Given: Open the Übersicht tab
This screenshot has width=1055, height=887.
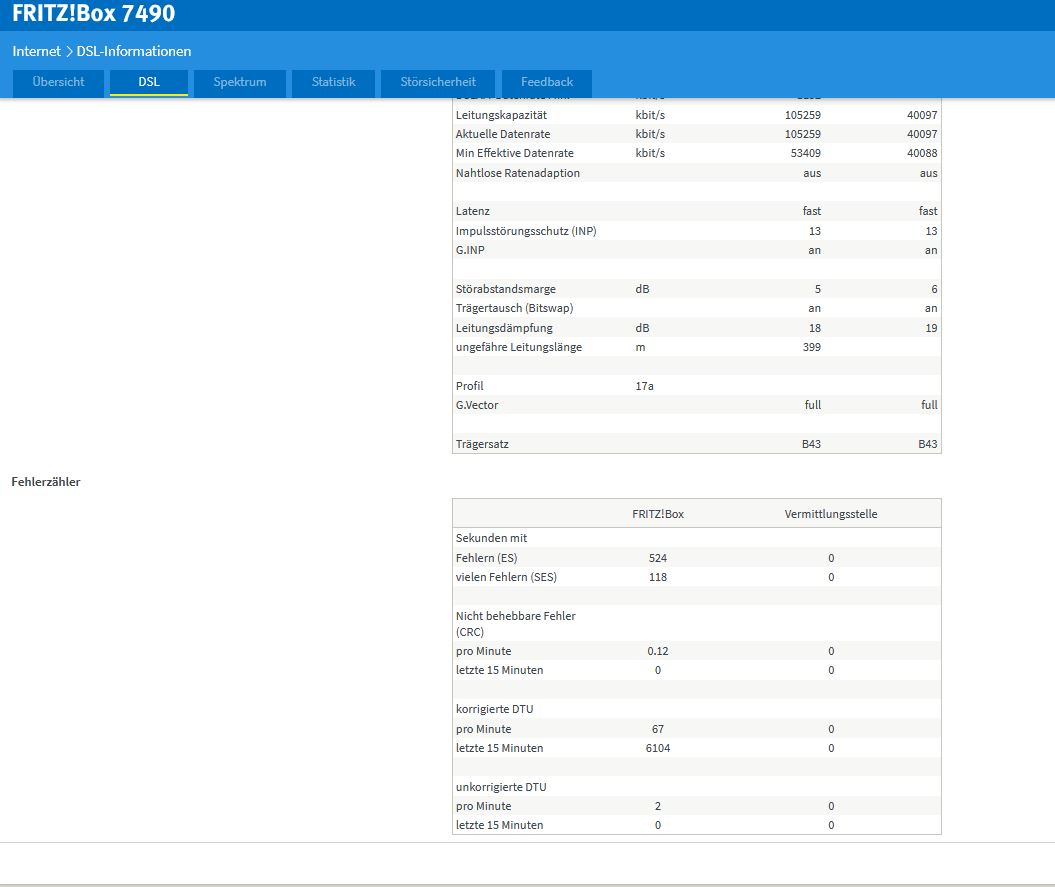Looking at the screenshot, I should (x=59, y=83).
